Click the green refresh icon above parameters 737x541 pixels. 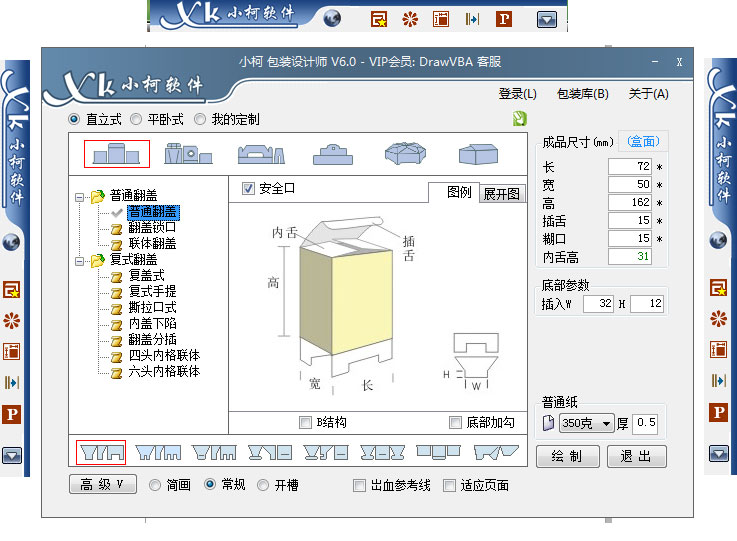[520, 118]
